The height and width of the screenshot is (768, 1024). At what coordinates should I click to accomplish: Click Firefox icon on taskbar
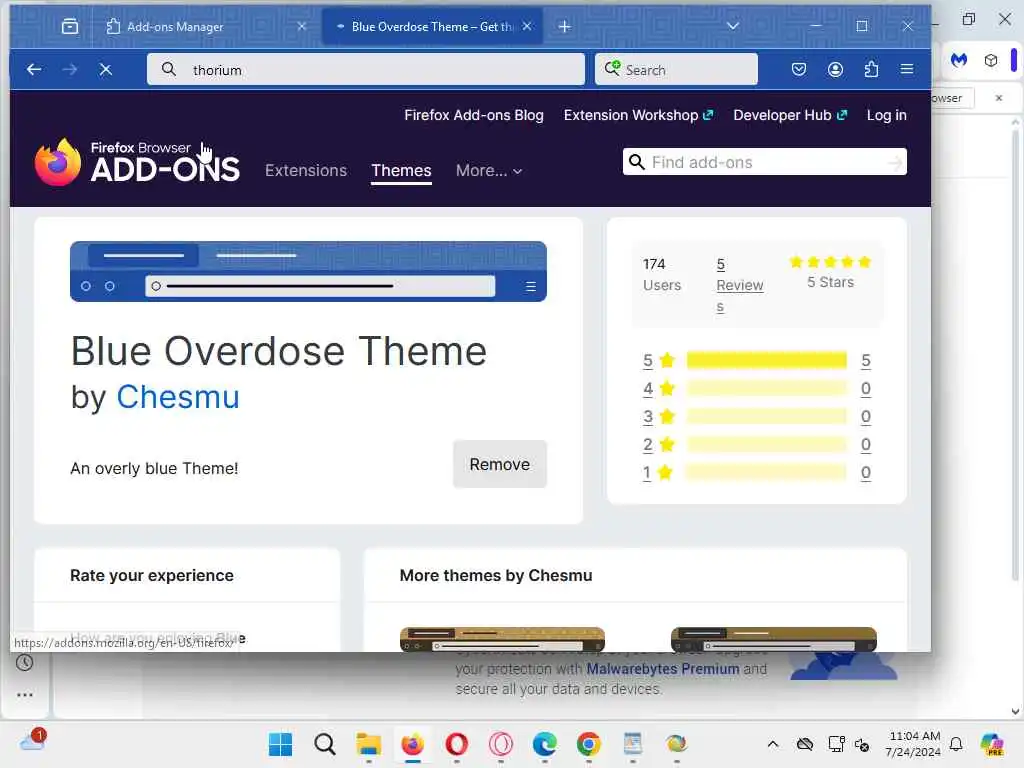tap(413, 744)
